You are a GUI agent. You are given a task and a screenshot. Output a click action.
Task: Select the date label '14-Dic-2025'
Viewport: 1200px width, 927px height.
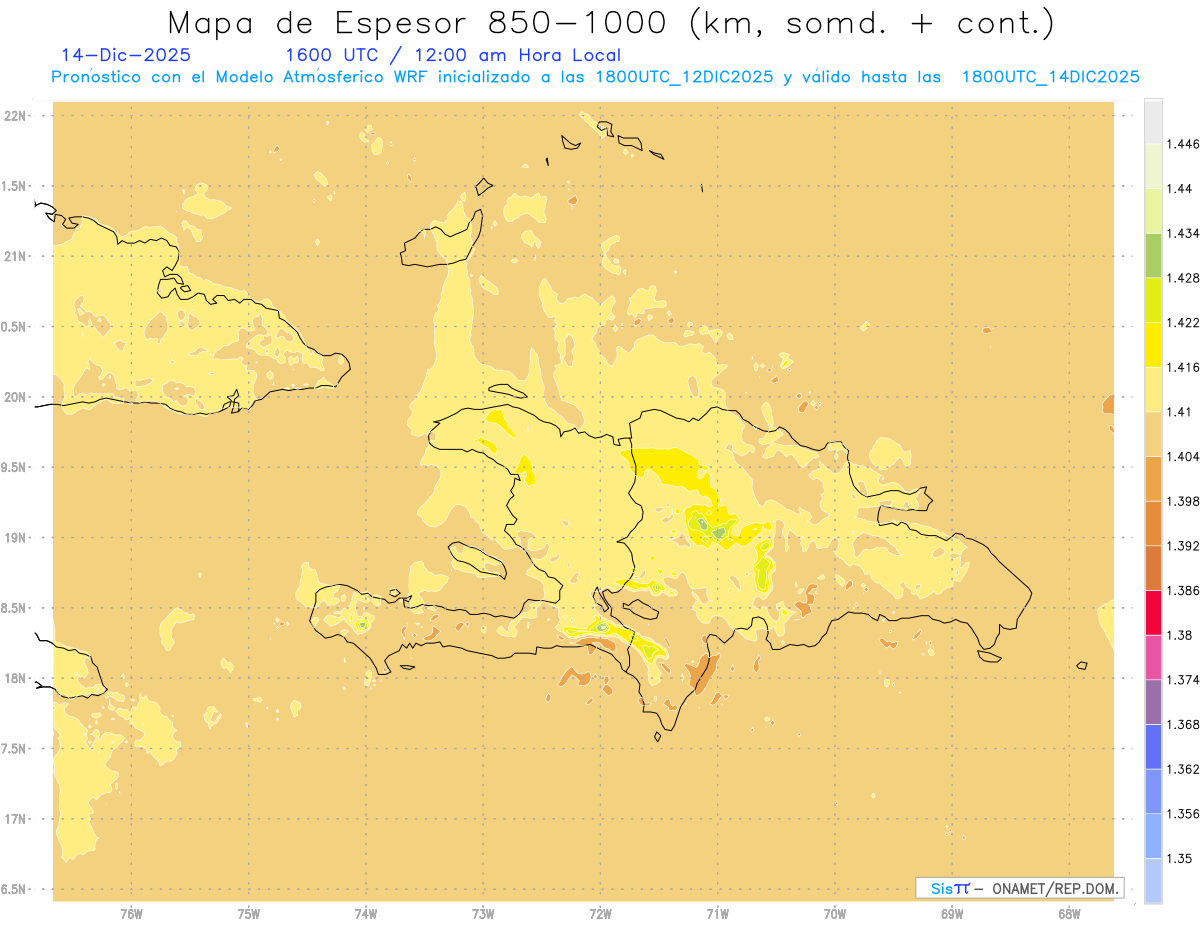(126, 55)
